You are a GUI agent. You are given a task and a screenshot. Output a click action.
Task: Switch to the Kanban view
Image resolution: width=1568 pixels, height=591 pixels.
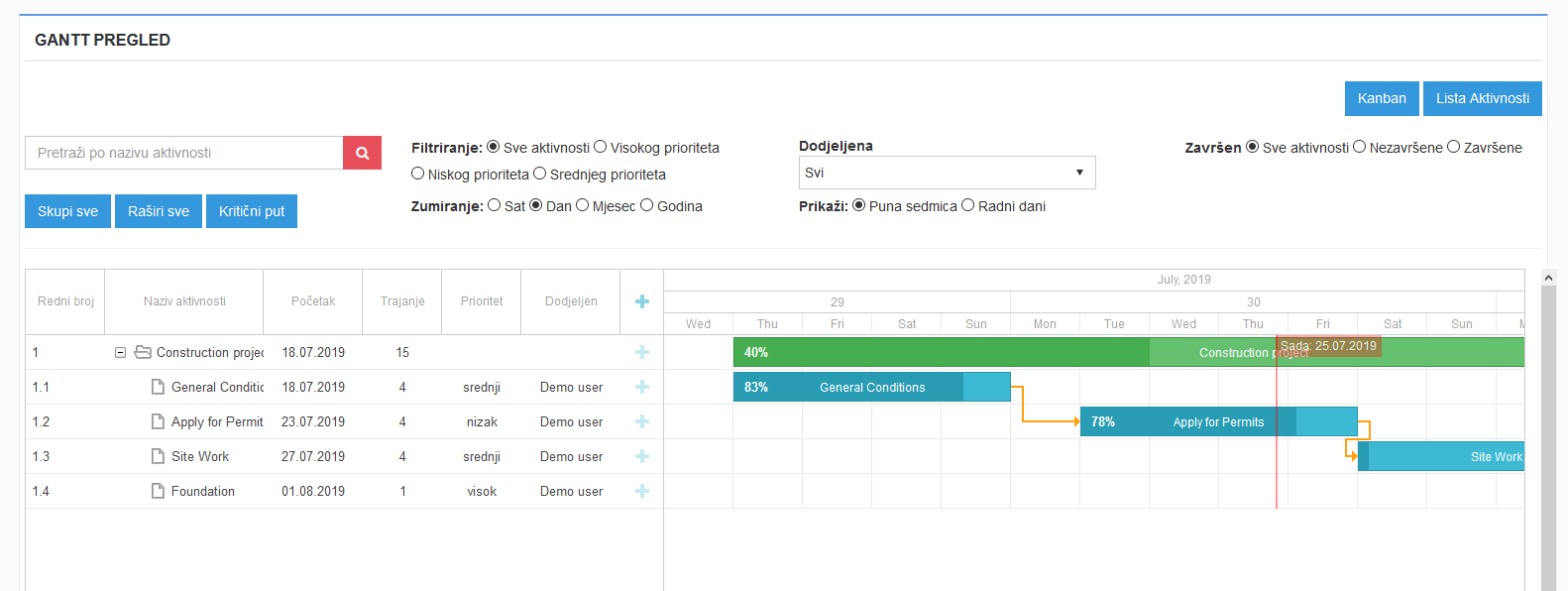[1382, 98]
